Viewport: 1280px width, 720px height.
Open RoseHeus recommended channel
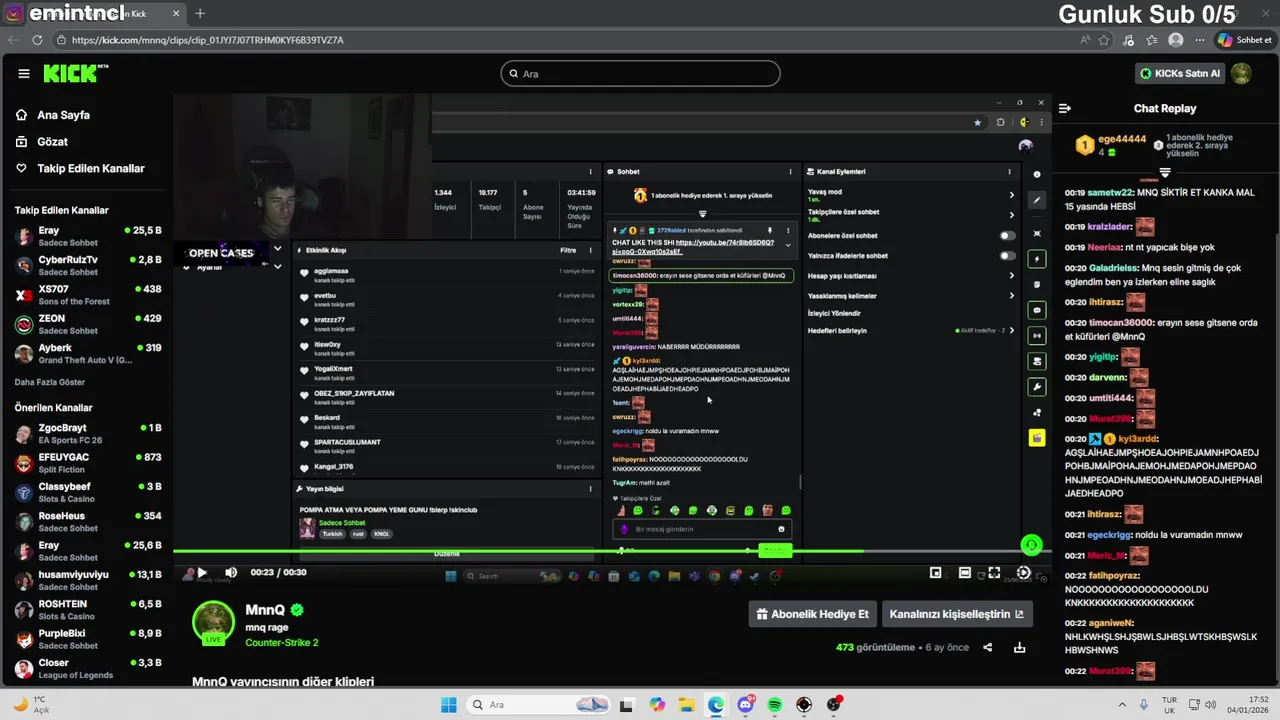point(88,522)
